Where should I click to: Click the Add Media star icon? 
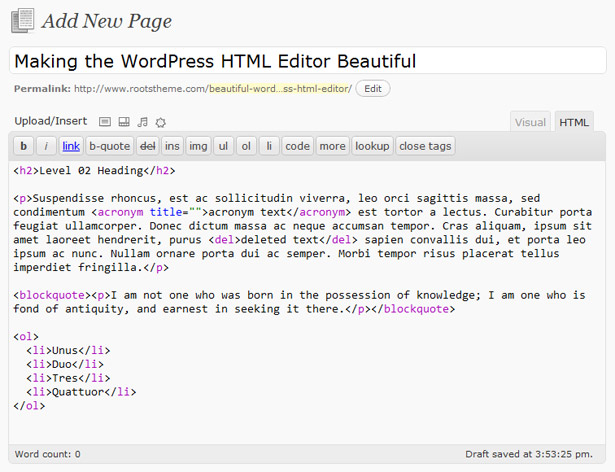pyautogui.click(x=160, y=122)
